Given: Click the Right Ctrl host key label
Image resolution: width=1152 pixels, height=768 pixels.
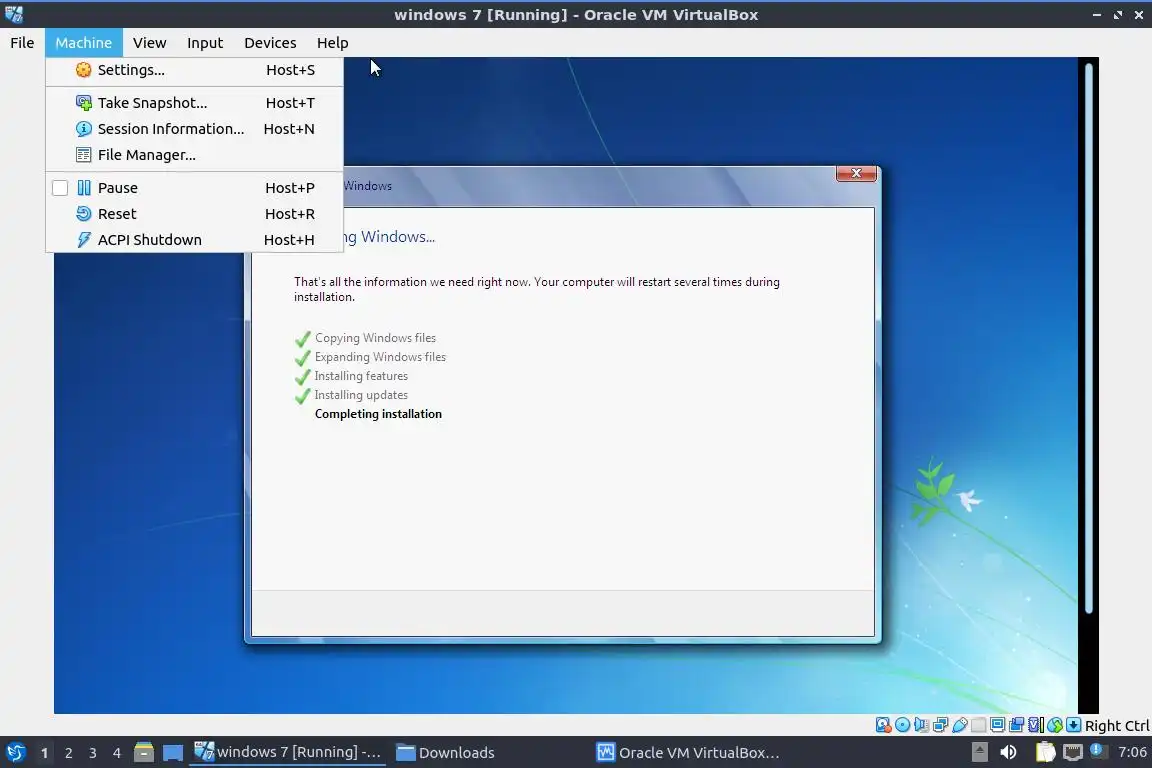Looking at the screenshot, I should tap(1117, 726).
